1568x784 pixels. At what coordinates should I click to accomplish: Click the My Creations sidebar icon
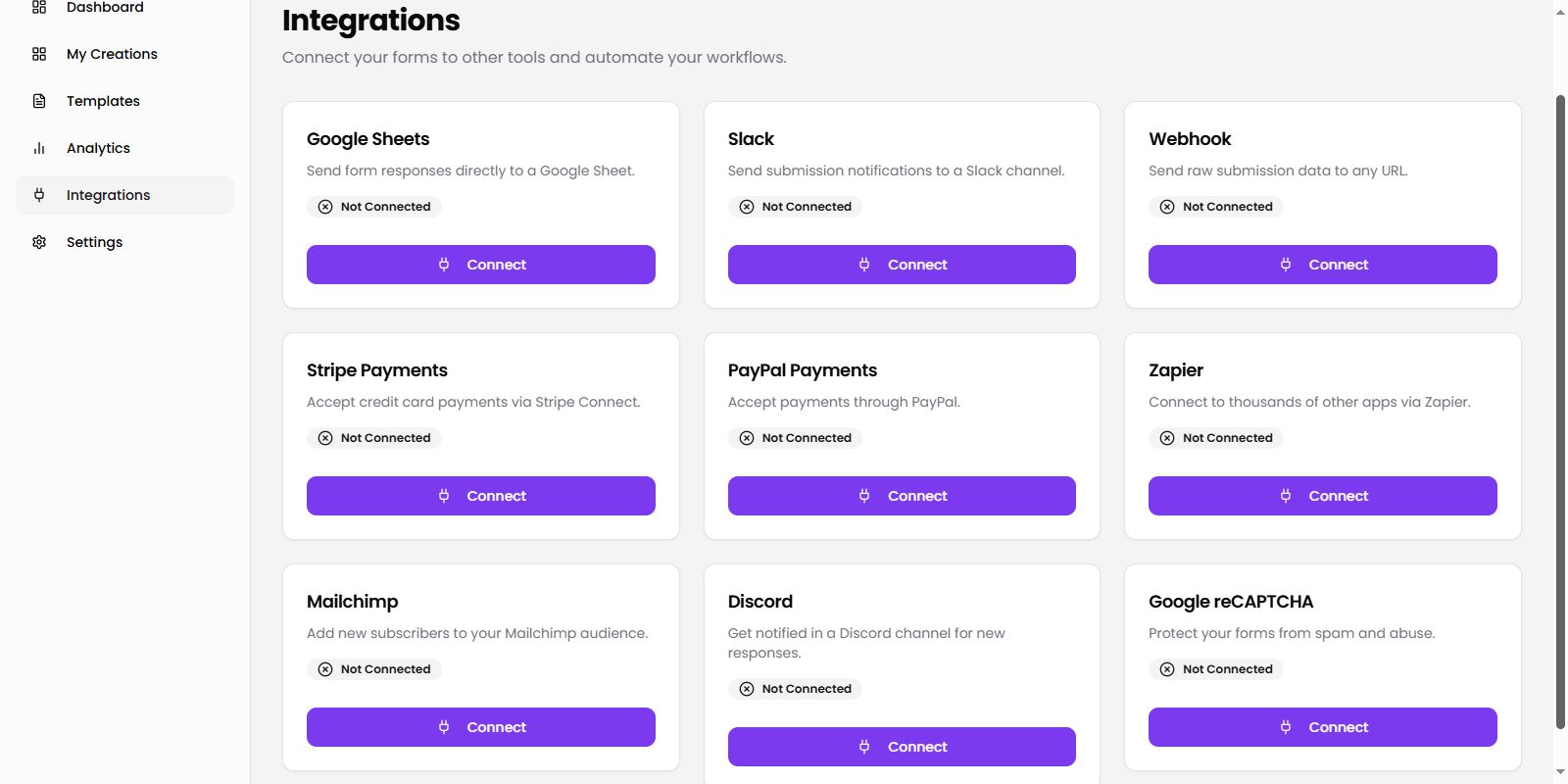[x=39, y=54]
